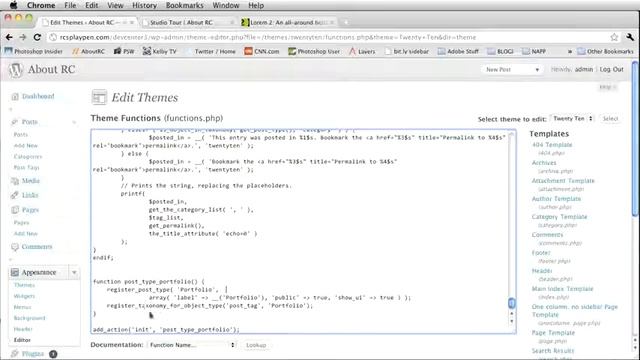Image resolution: width=640 pixels, height=360 pixels.
Task: Open Category Template file
Action: click(x=559, y=217)
